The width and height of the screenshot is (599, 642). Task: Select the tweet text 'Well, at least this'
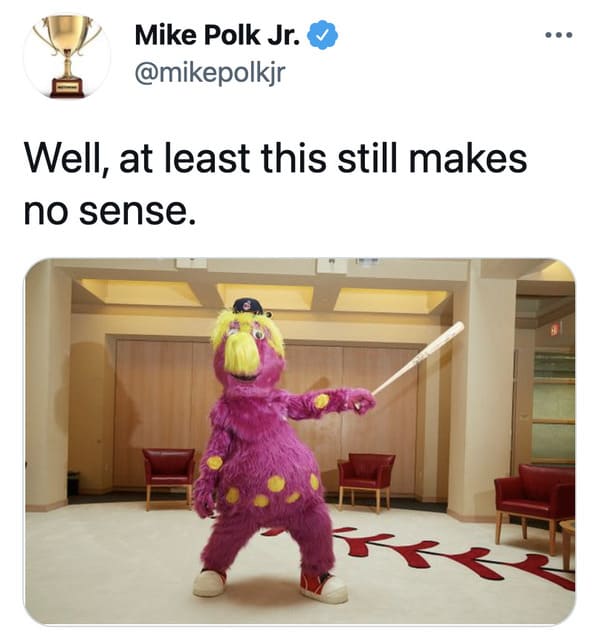pos(175,158)
